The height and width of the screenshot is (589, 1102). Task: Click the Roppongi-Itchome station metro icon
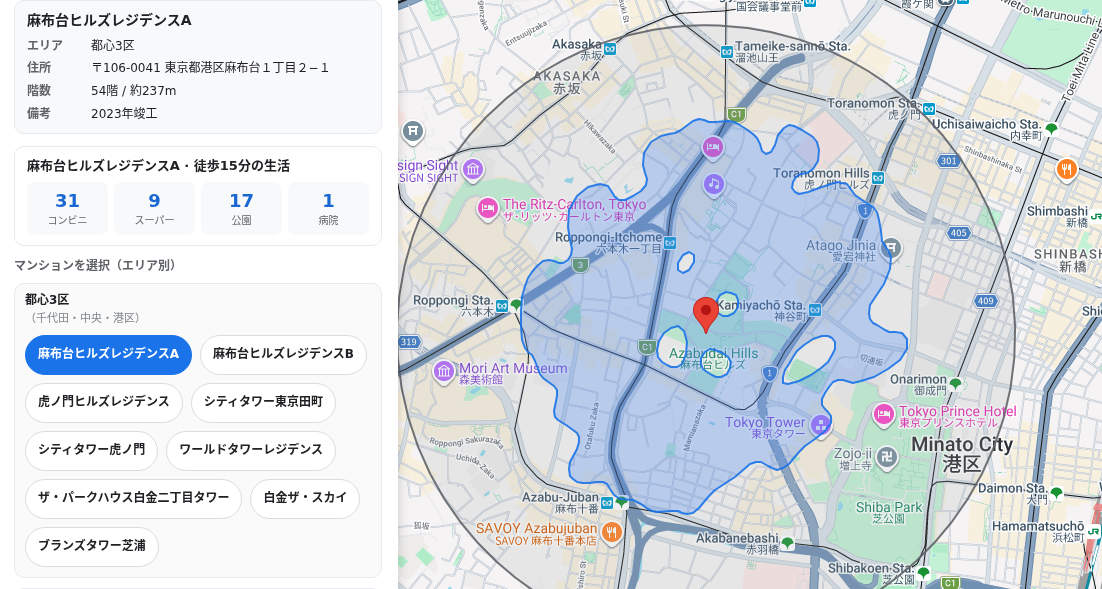(670, 242)
